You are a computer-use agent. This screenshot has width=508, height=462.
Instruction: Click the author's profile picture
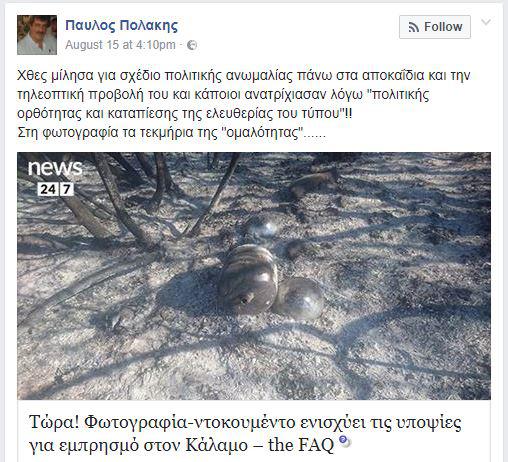[37, 35]
